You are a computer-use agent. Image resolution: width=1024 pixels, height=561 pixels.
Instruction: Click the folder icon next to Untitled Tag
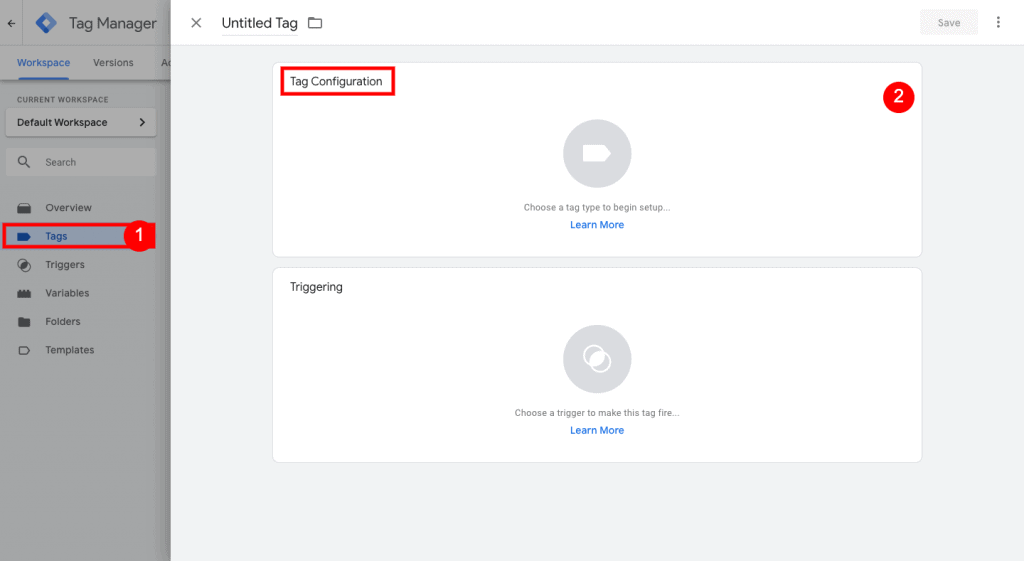tap(315, 23)
